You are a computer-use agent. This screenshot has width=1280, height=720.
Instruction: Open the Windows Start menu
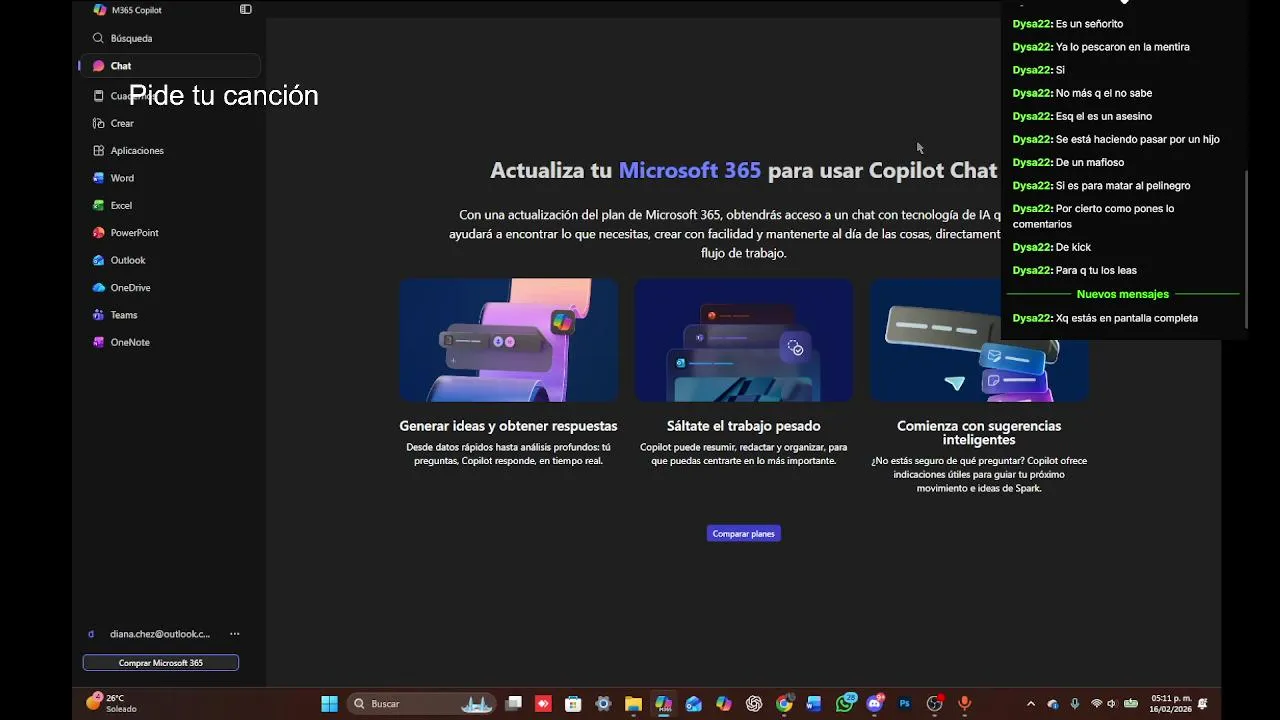tap(329, 704)
